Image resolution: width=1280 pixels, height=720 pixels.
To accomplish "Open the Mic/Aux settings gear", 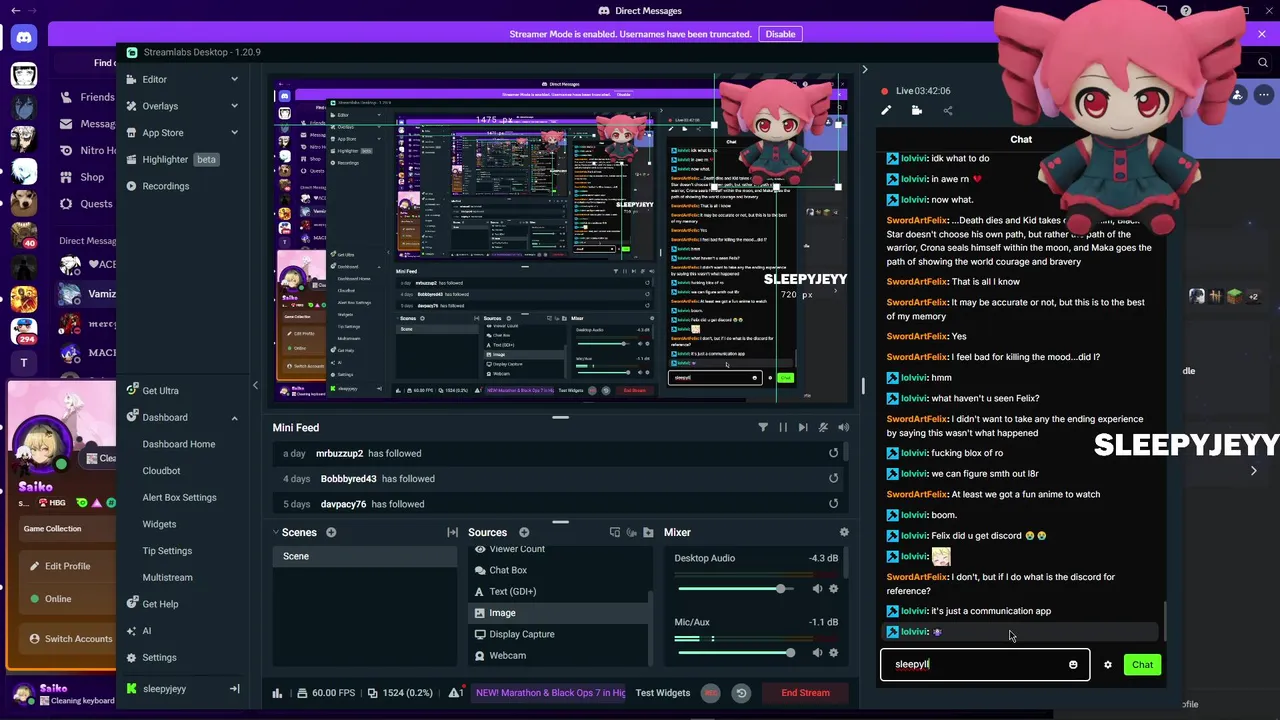I will [x=834, y=653].
